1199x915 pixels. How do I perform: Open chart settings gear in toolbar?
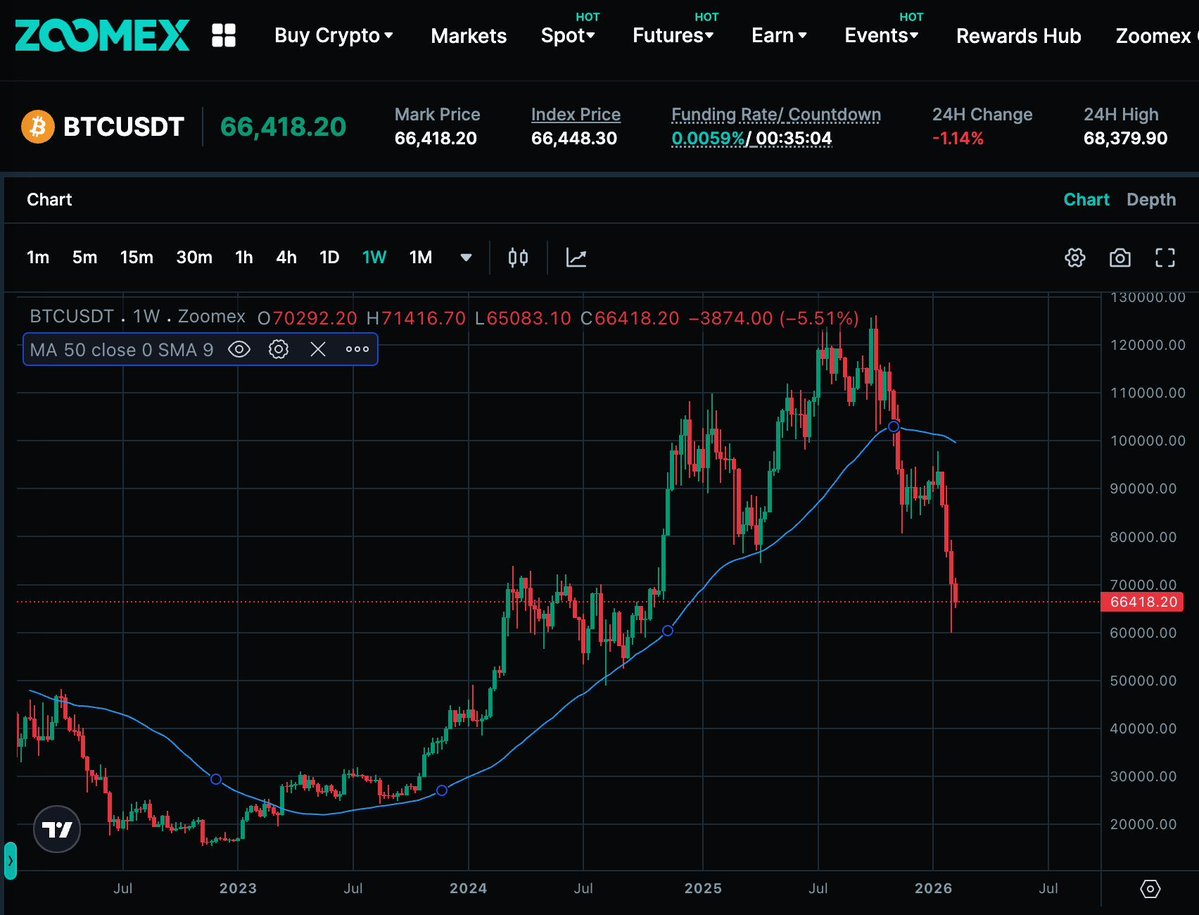pyautogui.click(x=1074, y=258)
